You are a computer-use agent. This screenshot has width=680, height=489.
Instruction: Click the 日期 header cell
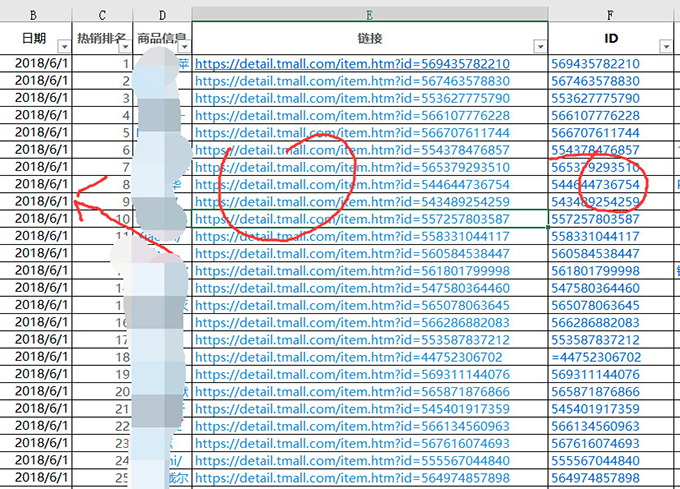tap(36, 38)
